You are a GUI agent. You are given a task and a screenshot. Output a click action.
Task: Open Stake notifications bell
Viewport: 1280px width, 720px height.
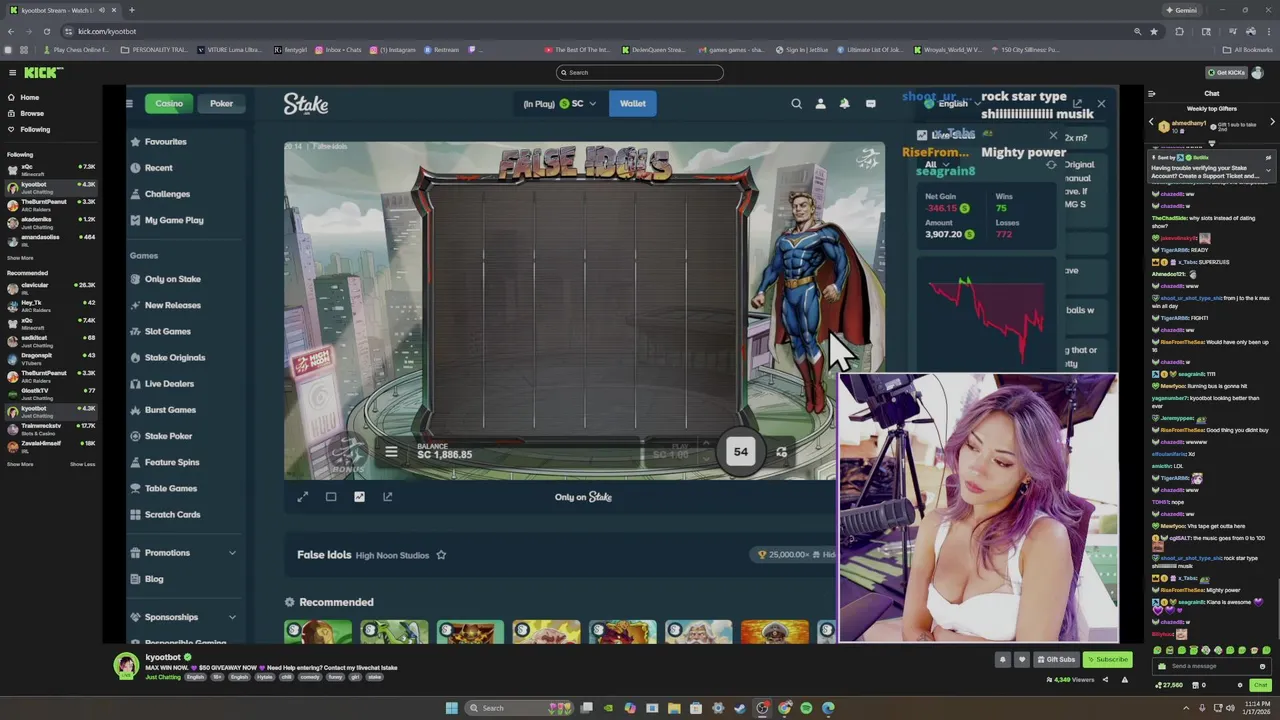click(845, 103)
